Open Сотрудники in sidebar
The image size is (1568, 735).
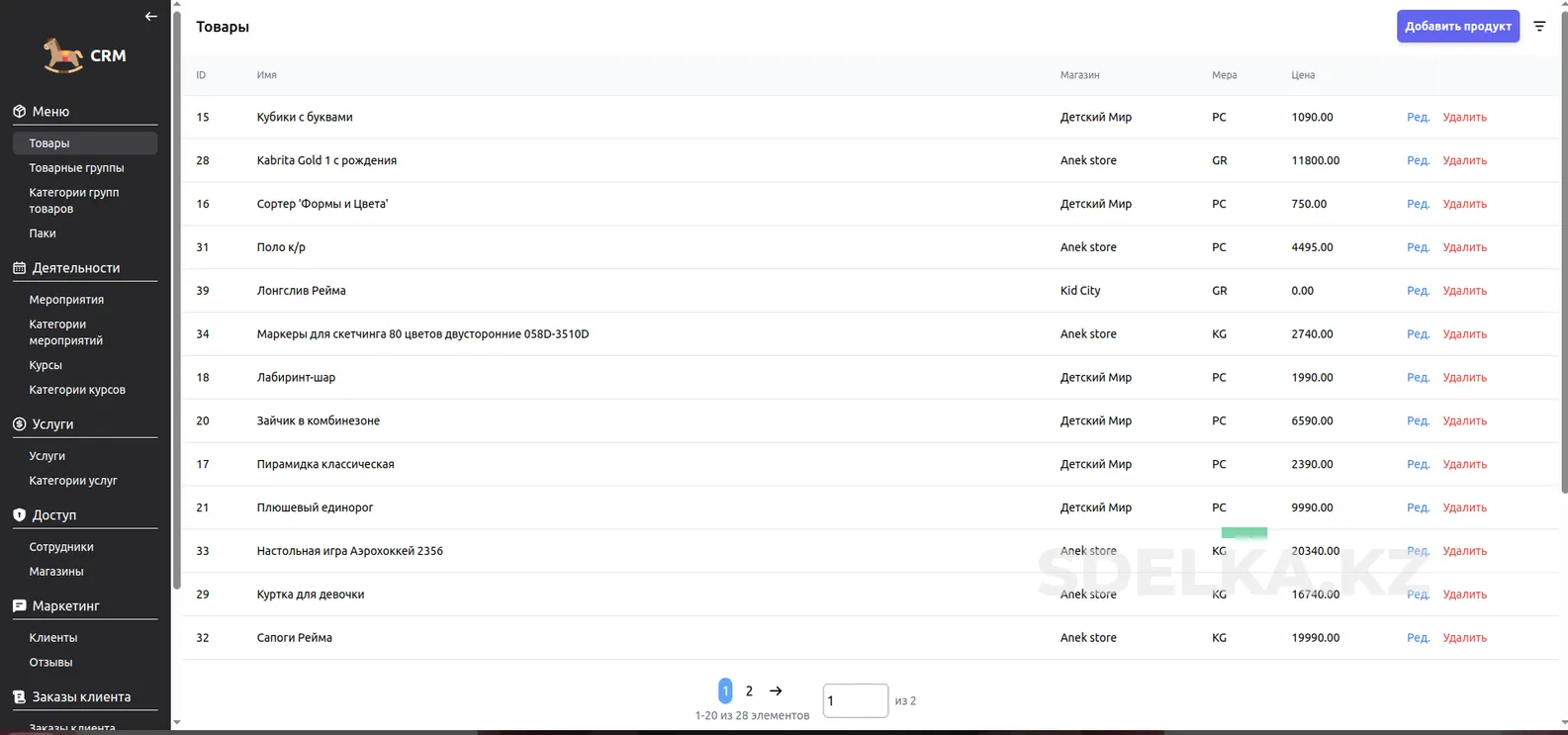pos(61,547)
